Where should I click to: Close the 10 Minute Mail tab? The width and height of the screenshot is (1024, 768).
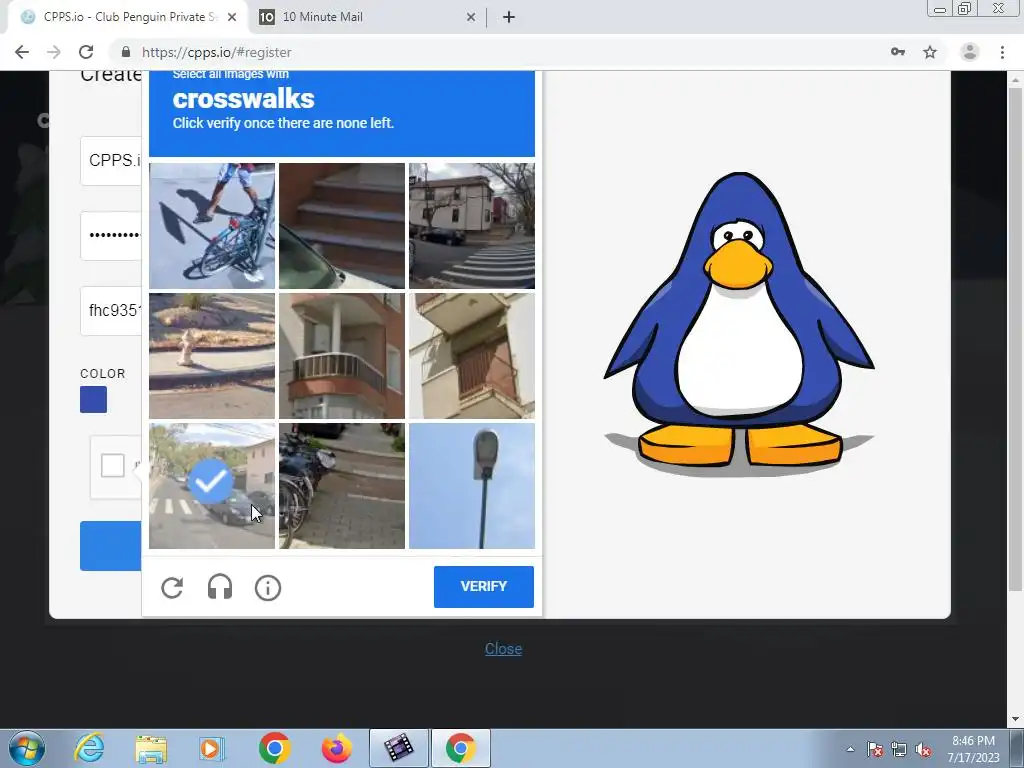tap(471, 18)
